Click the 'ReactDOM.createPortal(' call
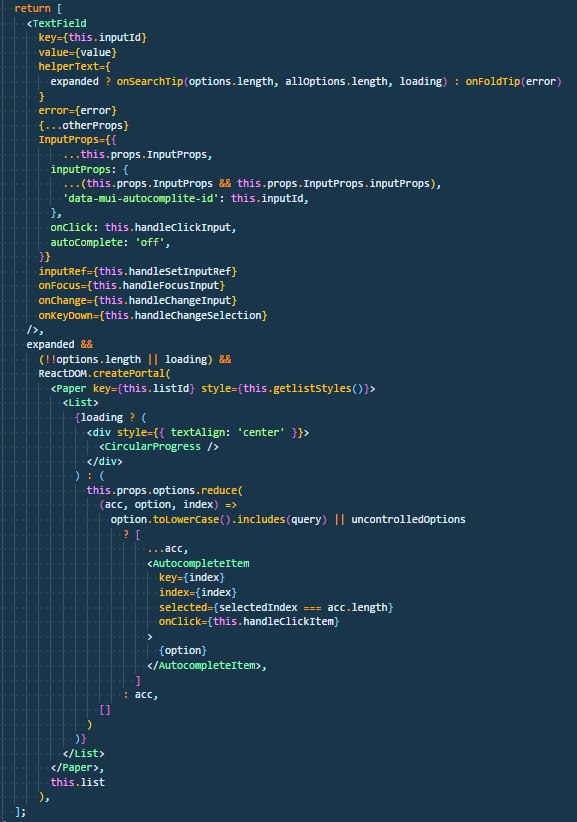This screenshot has width=577, height=822. 104,374
